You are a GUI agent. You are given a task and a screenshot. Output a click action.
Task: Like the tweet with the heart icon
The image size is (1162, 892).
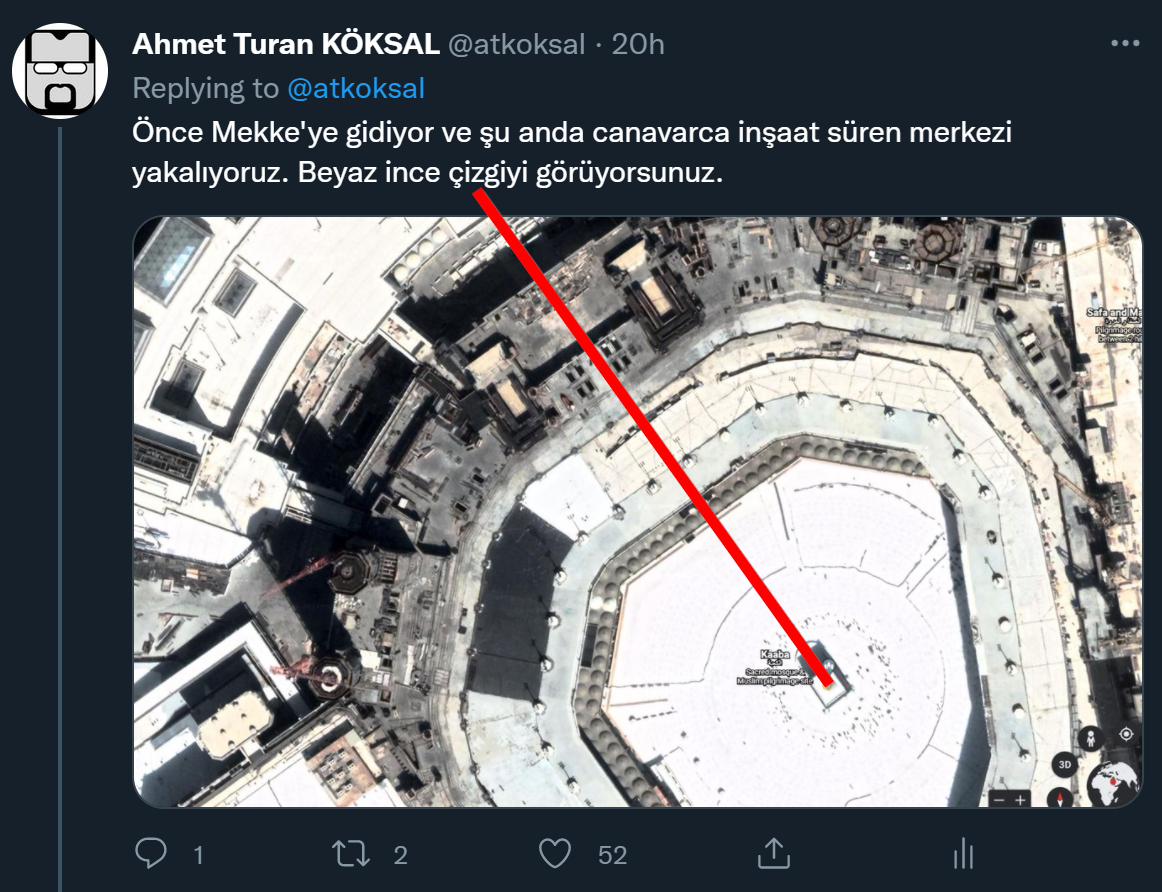tap(555, 854)
